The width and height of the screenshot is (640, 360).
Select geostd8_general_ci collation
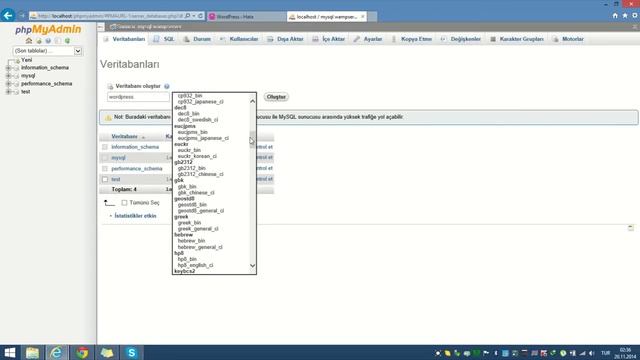point(201,211)
